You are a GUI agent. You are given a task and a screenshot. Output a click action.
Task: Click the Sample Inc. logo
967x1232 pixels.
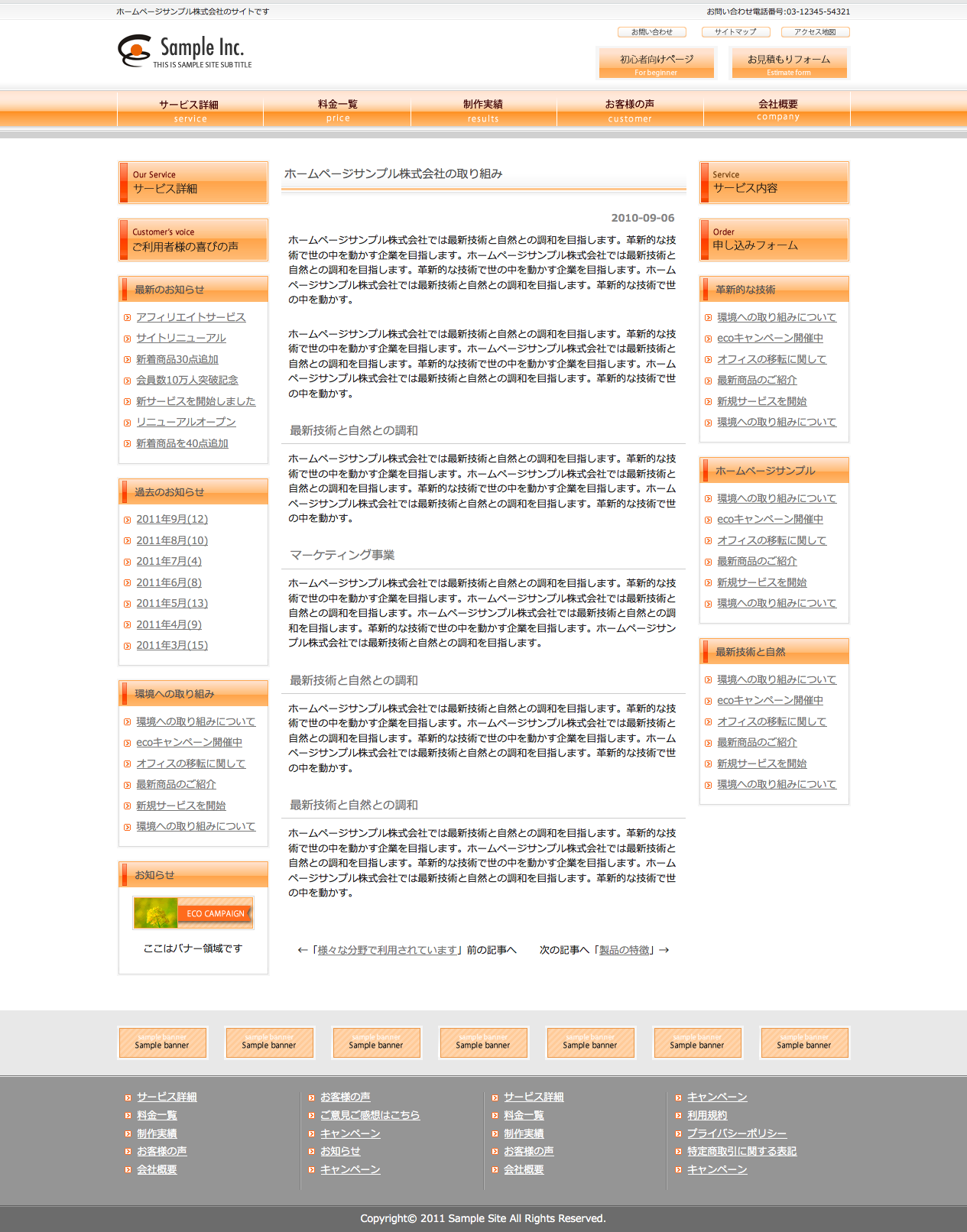click(x=185, y=51)
